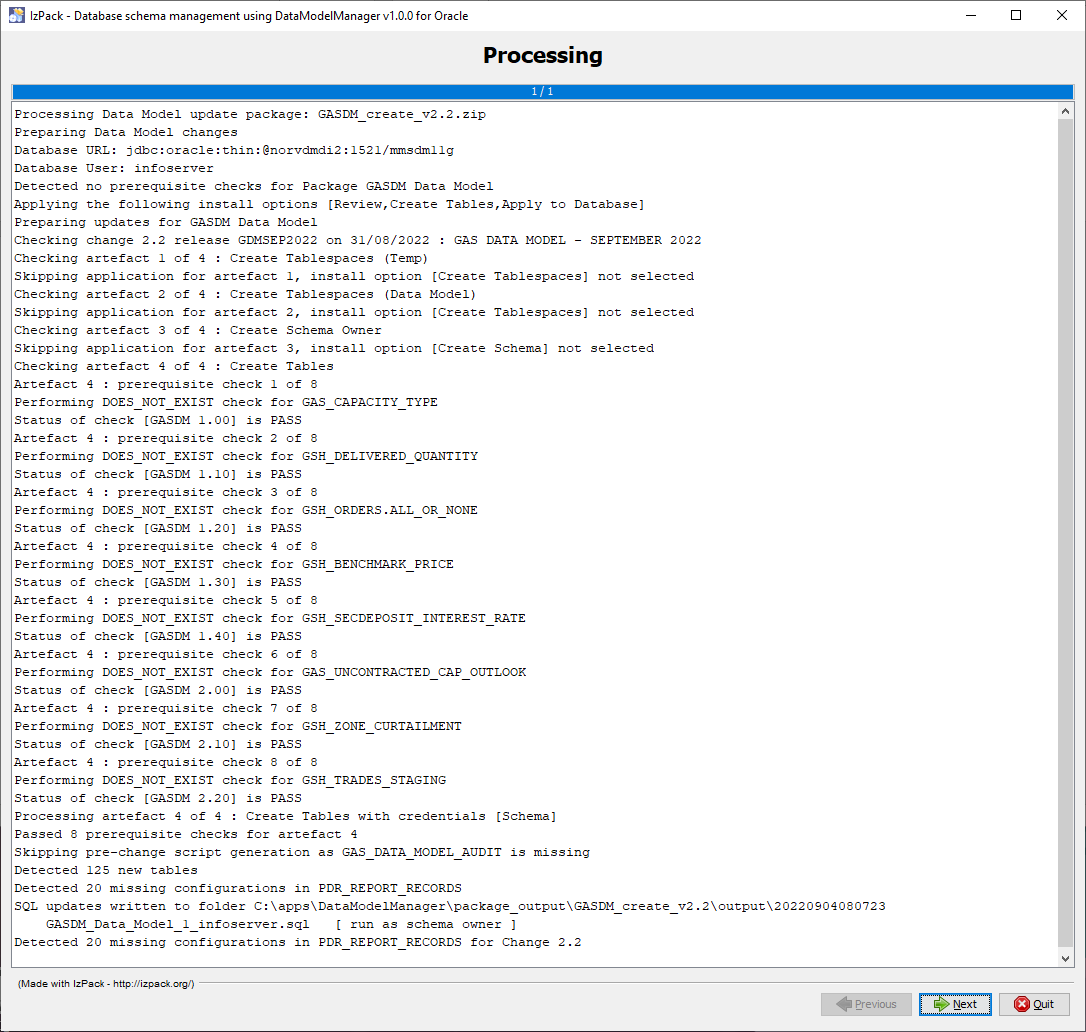Click the first log line mentioning GASDM_create_v2.2.zip
1086x1032 pixels.
(250, 114)
